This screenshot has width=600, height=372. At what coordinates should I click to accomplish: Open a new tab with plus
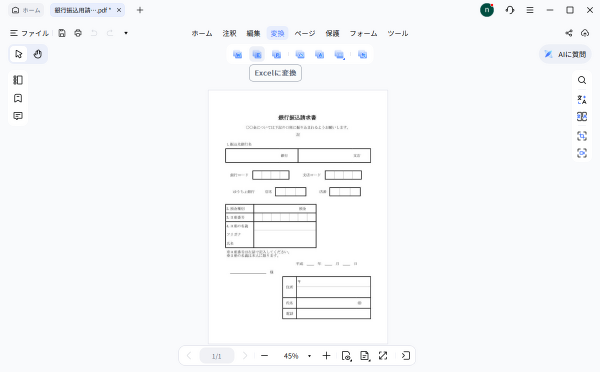(x=140, y=10)
